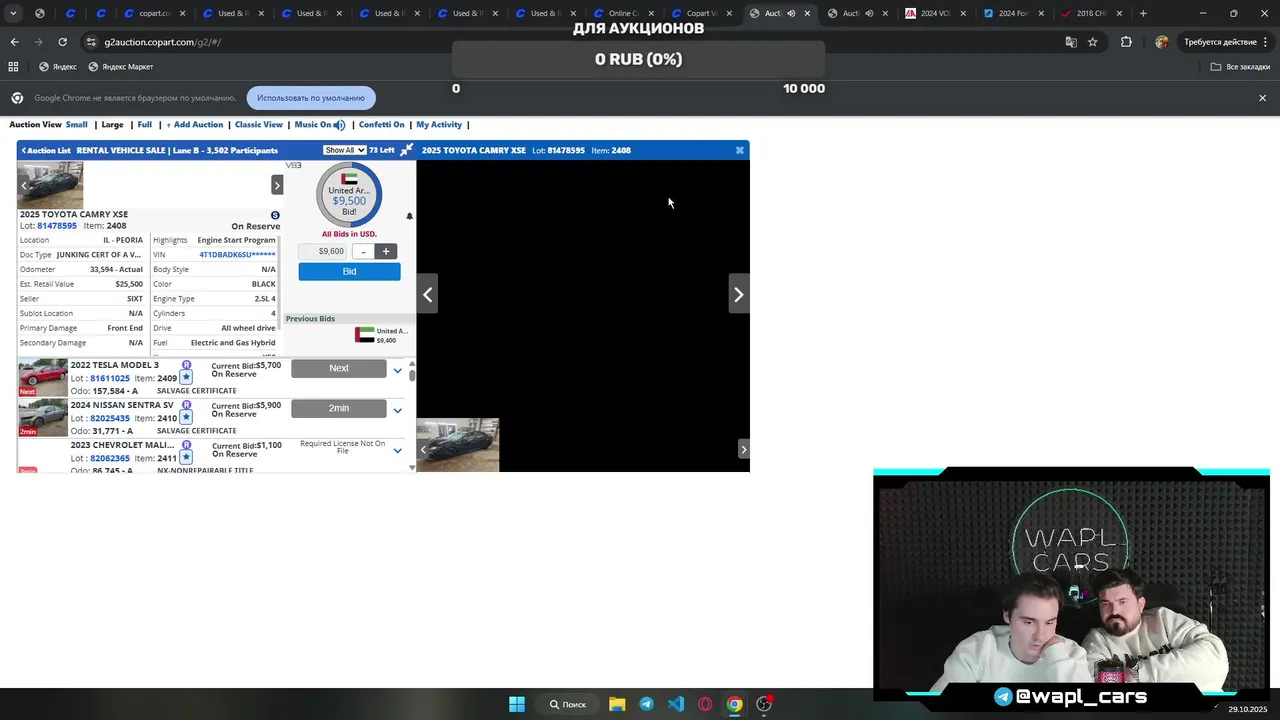The image size is (1280, 720).
Task: Open the Chrome extensions puzzle icon
Action: 1126,42
